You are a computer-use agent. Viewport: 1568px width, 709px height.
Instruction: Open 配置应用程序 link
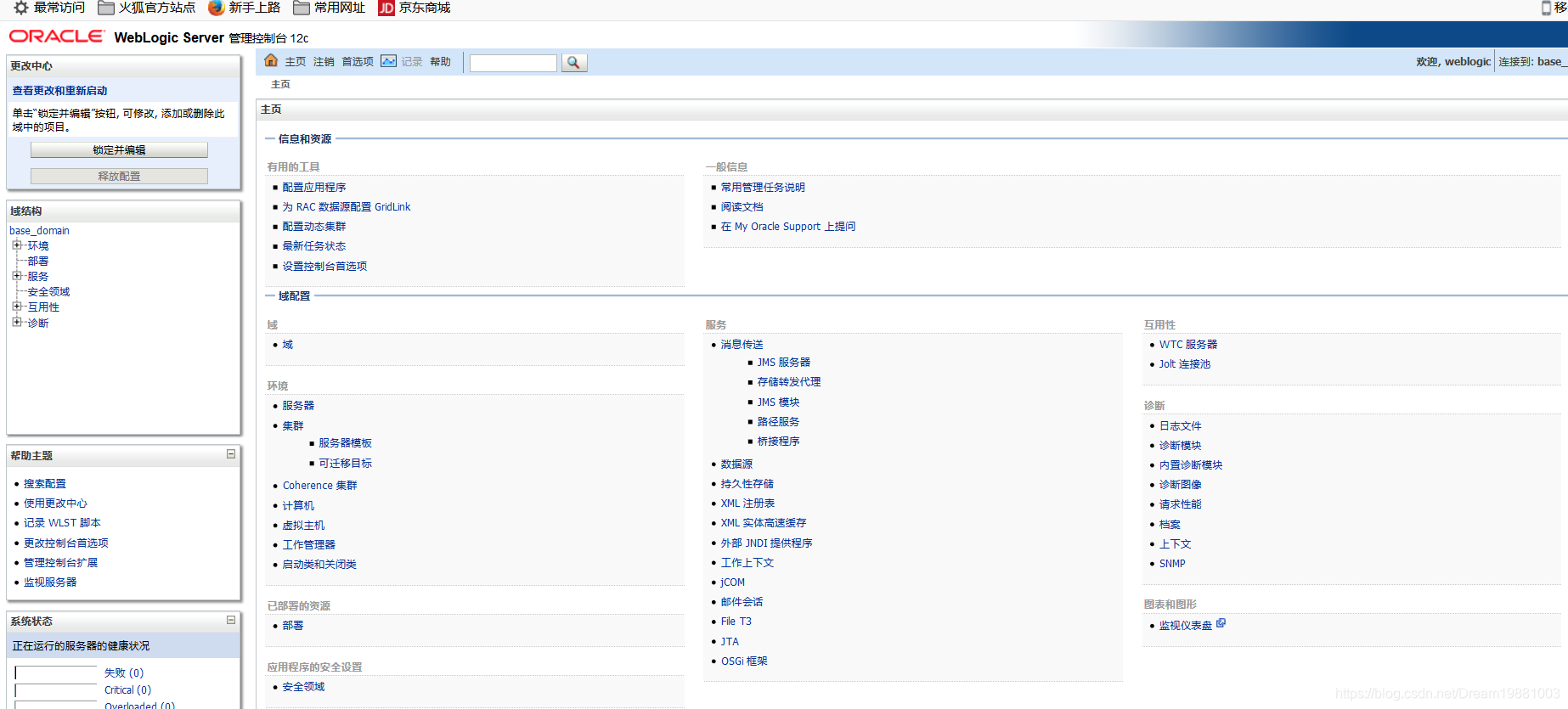314,187
